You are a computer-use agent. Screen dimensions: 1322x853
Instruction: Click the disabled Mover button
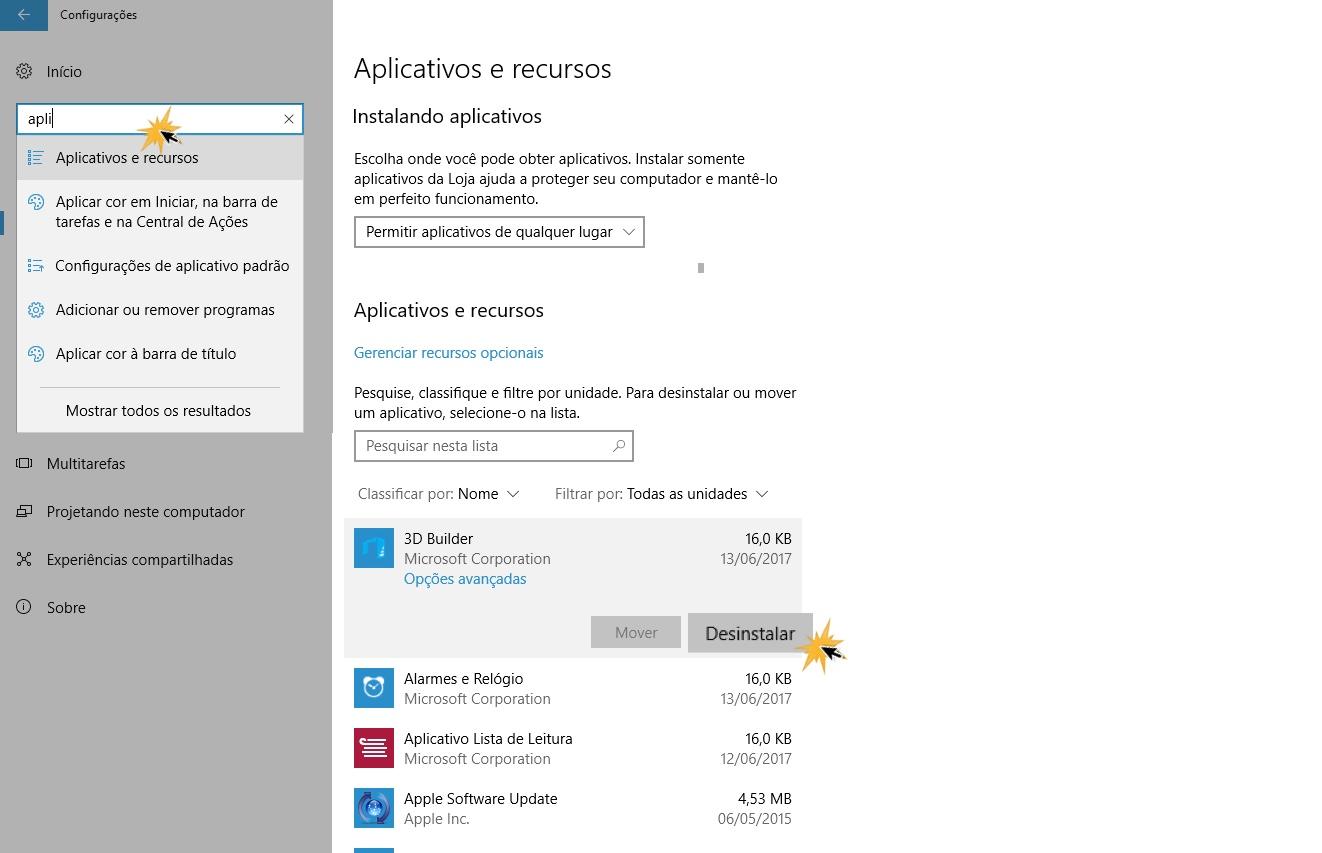click(636, 633)
